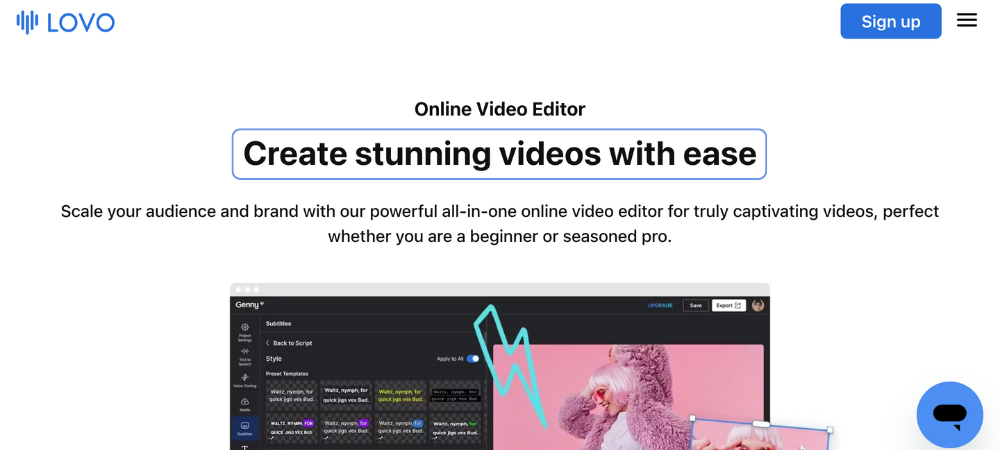This screenshot has width=1000, height=450.
Task: Click the "Scale your audience and brand" paragraph
Action: point(499,224)
